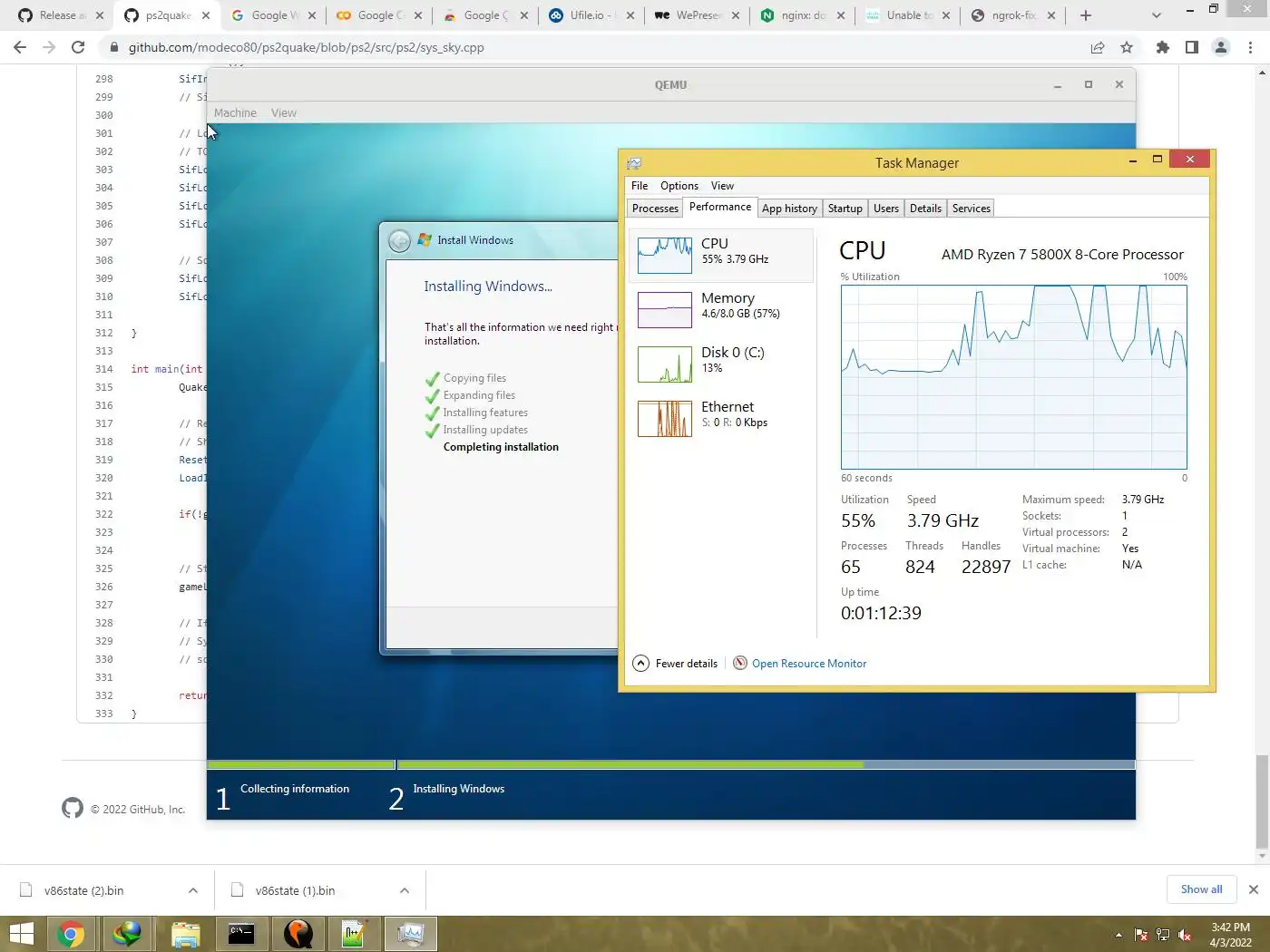Viewport: 1270px width, 952px height.
Task: Click the muted volume tray icon
Action: coord(1185,935)
